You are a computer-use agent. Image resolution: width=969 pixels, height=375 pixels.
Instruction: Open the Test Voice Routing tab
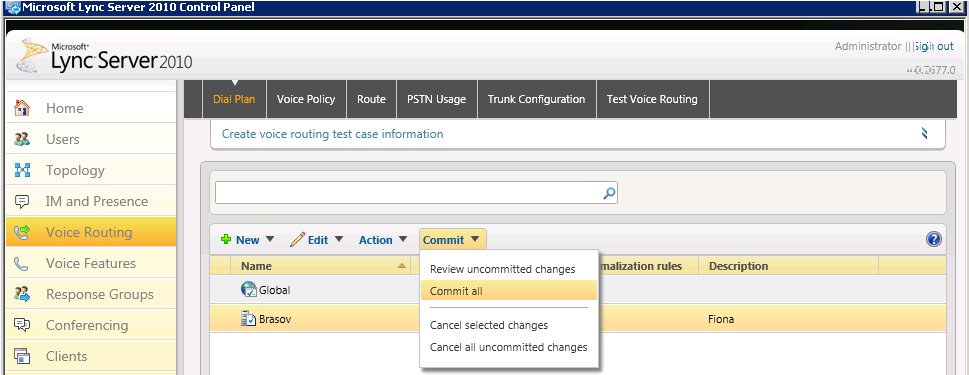tap(652, 99)
